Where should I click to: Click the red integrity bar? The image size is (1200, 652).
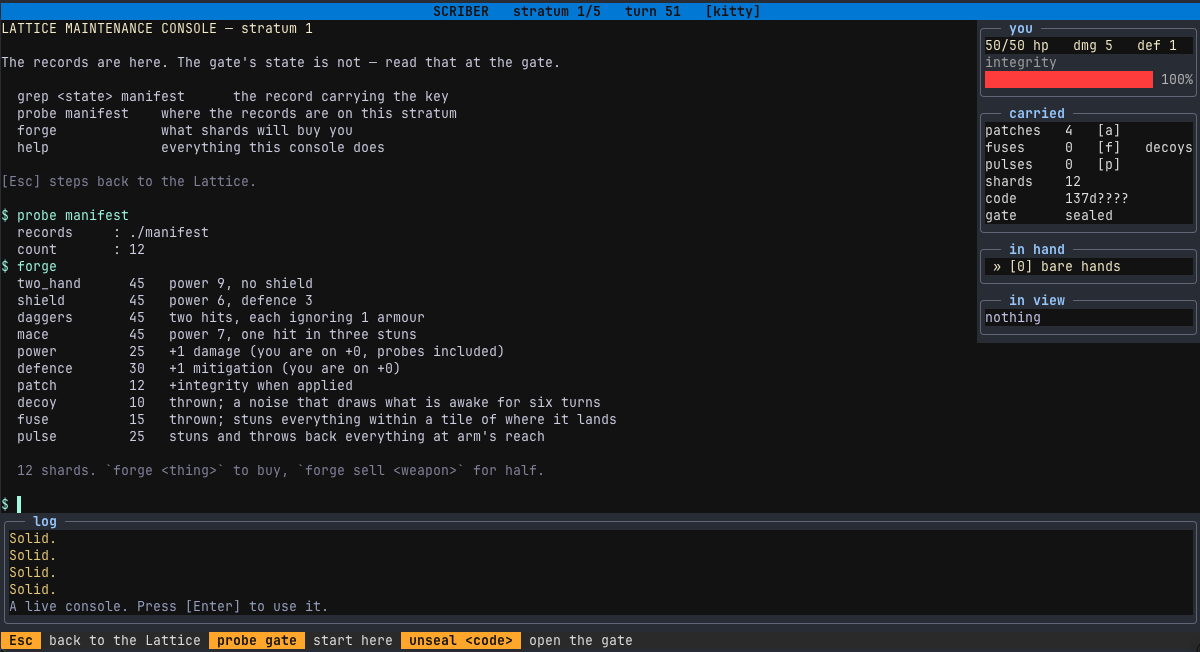click(x=1068, y=79)
